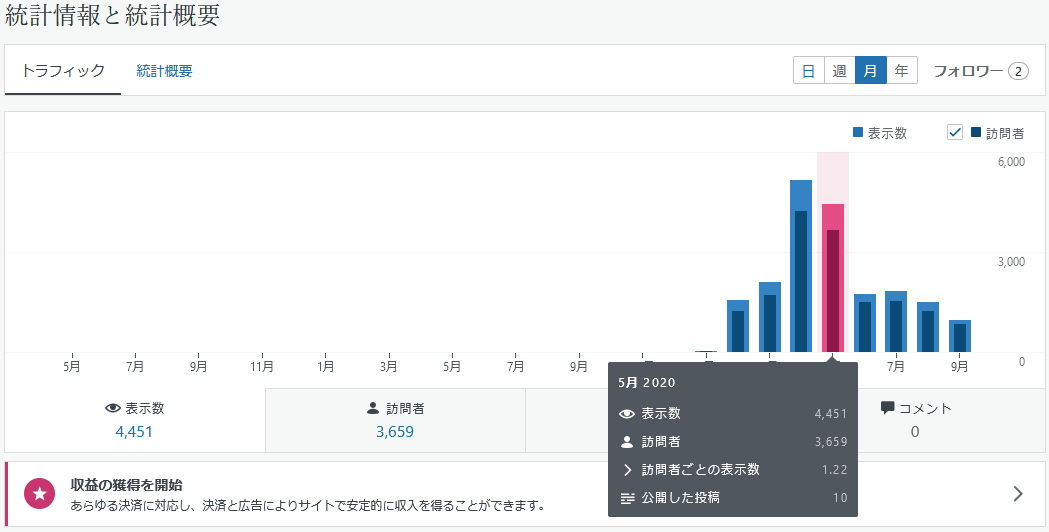
Task: Expand 訪問者ごとの表示数 chevron in tooltip
Action: click(628, 470)
